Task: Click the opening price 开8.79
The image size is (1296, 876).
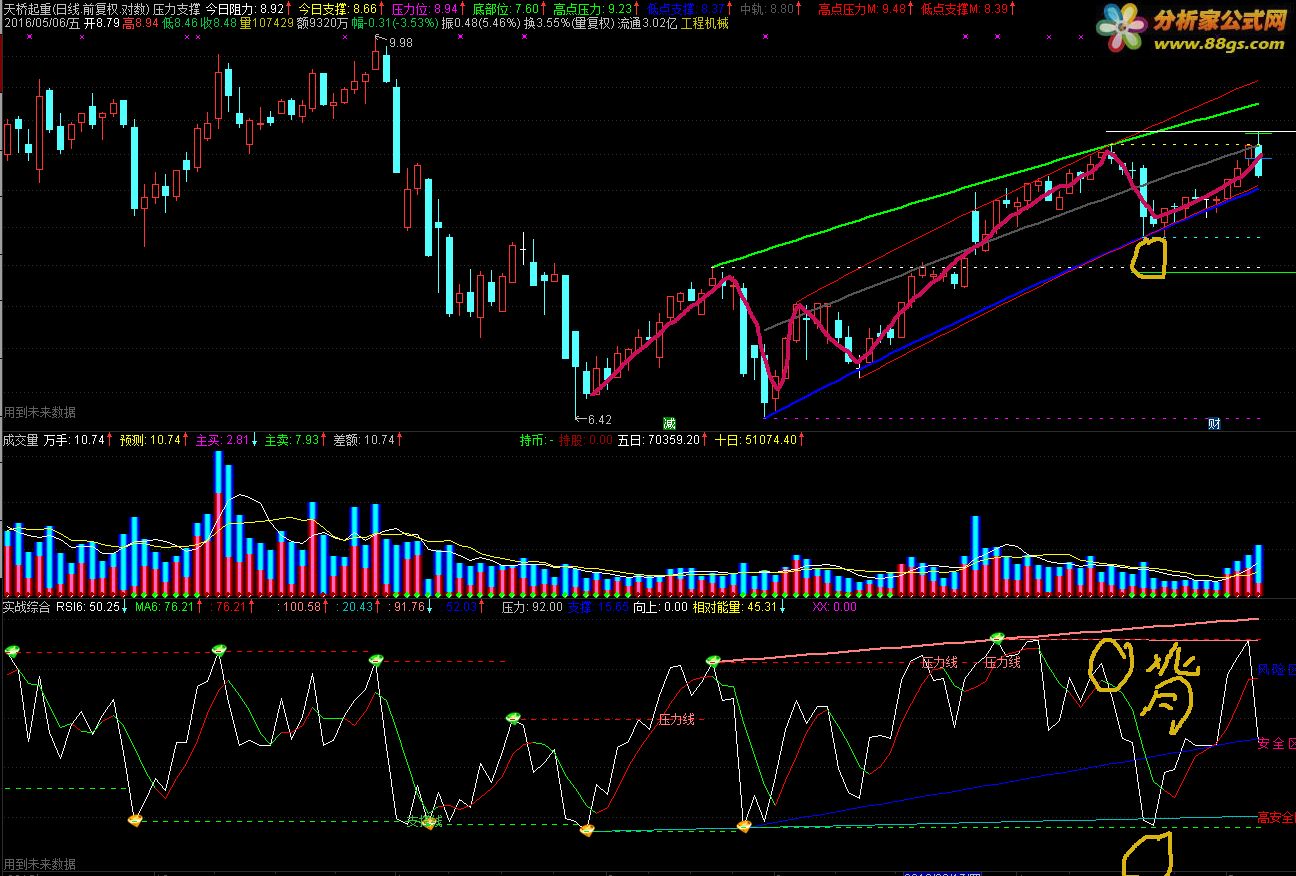Action: pos(102,22)
